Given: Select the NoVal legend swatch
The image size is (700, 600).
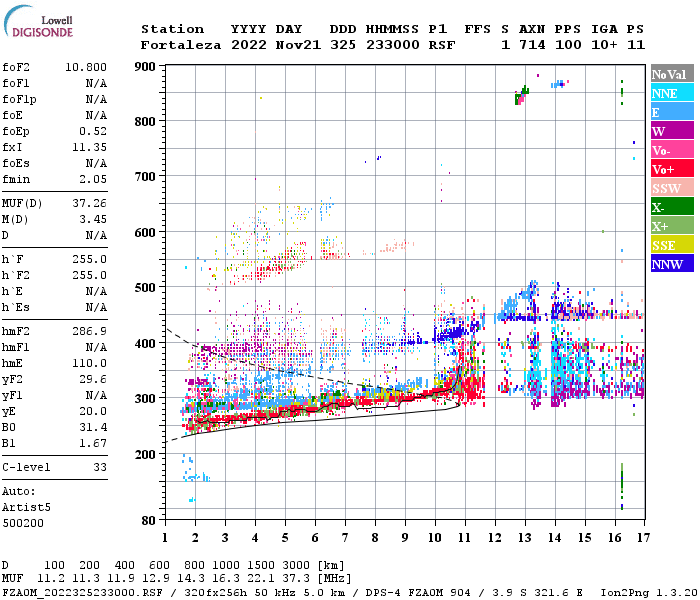Looking at the screenshot, I should [x=672, y=74].
